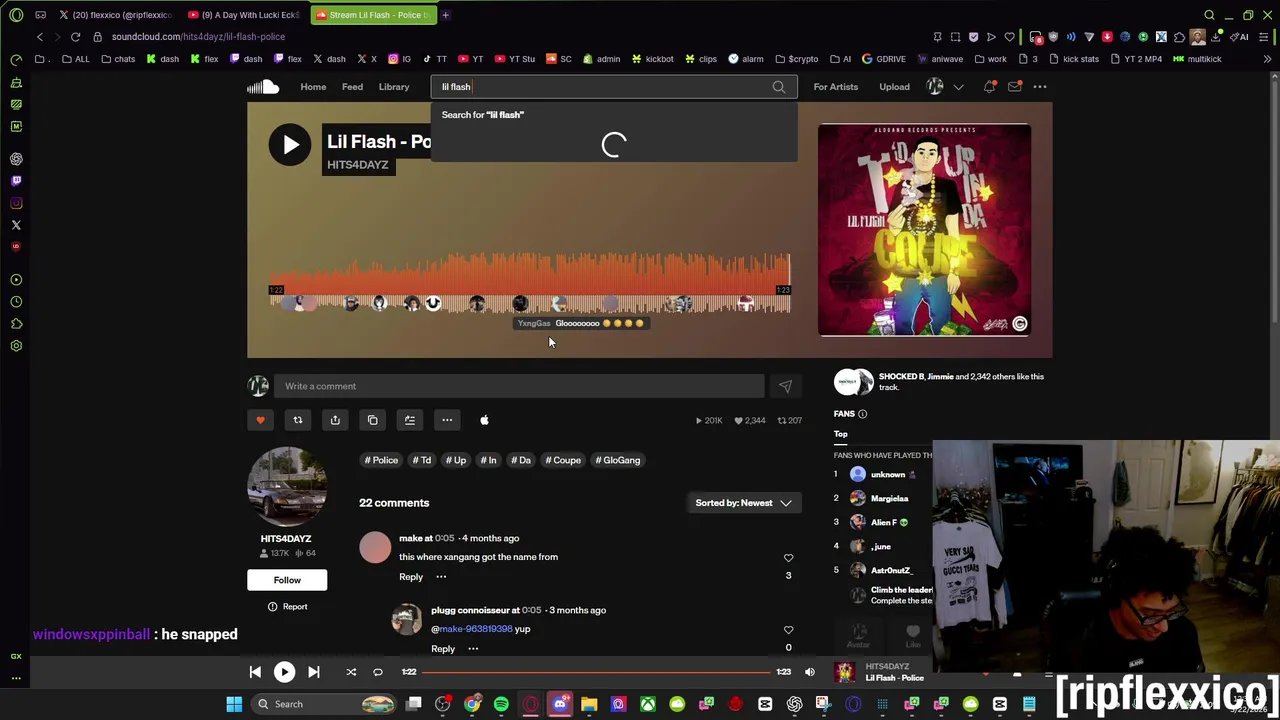This screenshot has height=720, width=1280.
Task: Expand the profile avatar dropdown chevron
Action: 959,87
